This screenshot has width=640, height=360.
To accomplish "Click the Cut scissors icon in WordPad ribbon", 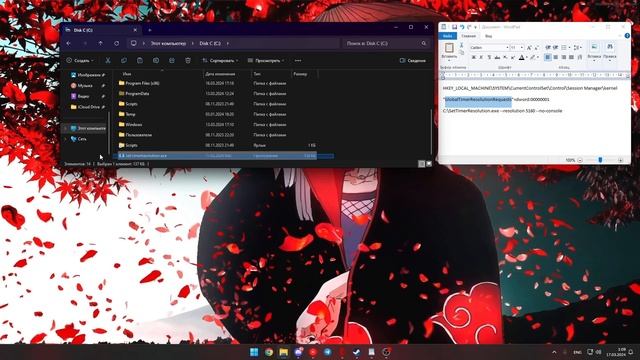I will 461,45.
